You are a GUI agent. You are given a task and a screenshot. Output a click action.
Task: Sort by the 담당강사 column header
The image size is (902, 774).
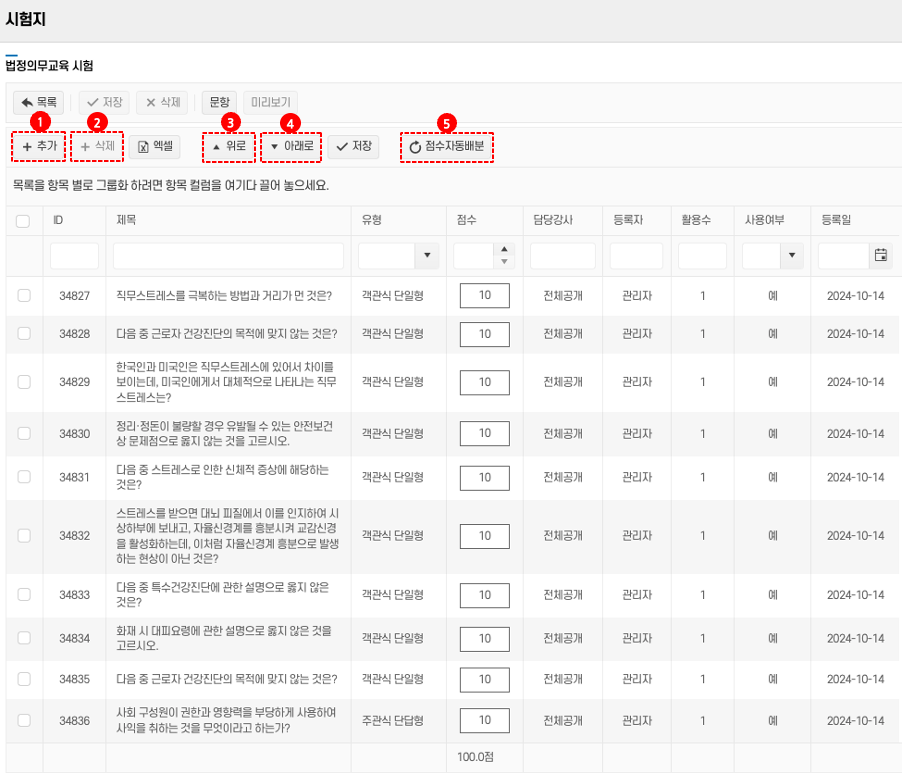(x=553, y=220)
